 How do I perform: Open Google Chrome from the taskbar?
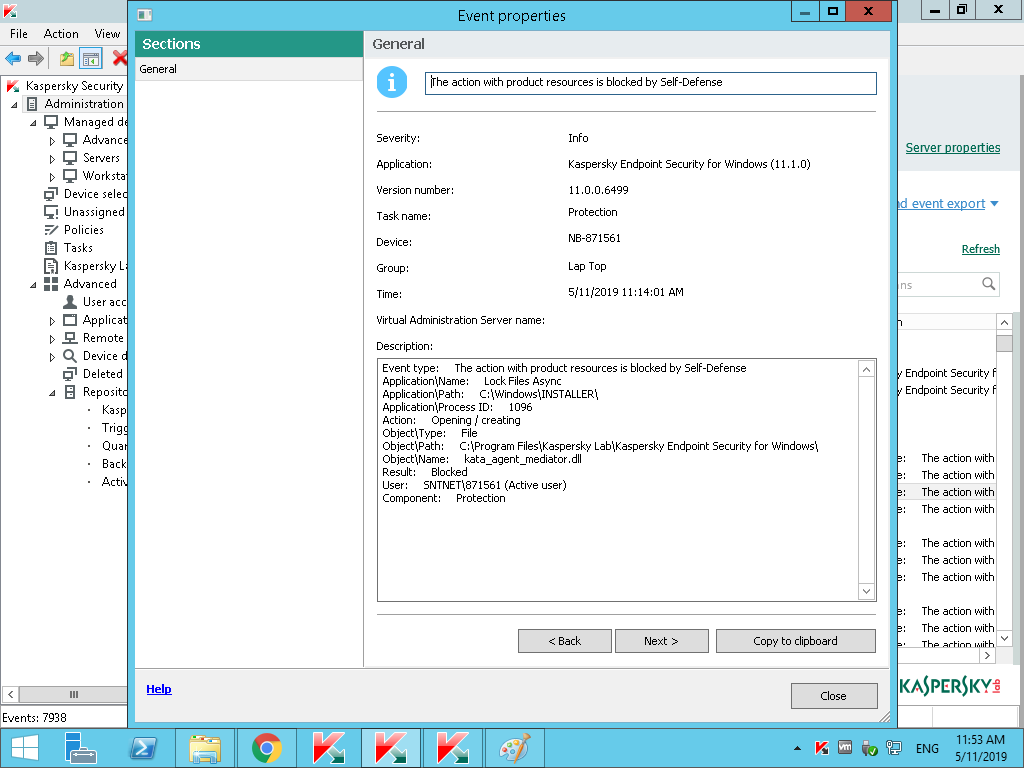click(266, 748)
